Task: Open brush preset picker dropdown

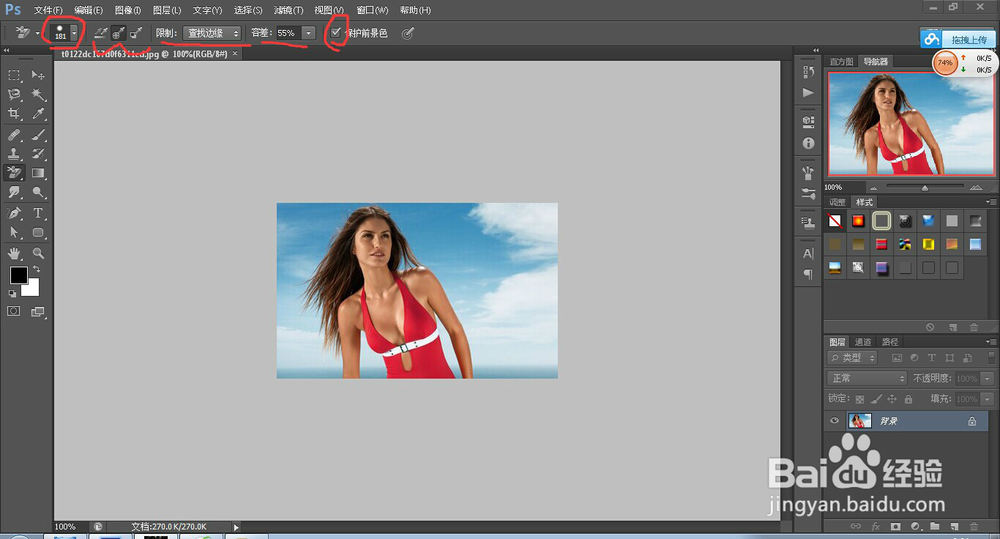Action: [75, 33]
